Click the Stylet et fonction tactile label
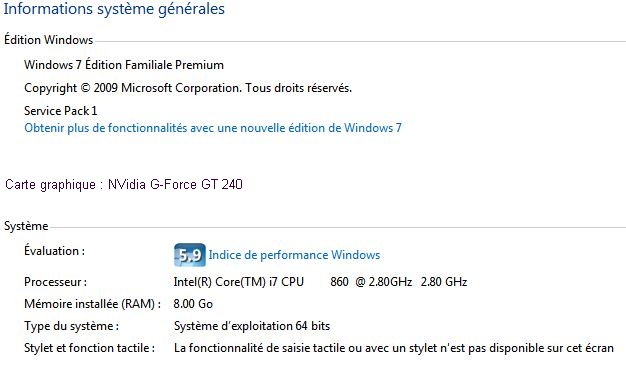 (89, 348)
